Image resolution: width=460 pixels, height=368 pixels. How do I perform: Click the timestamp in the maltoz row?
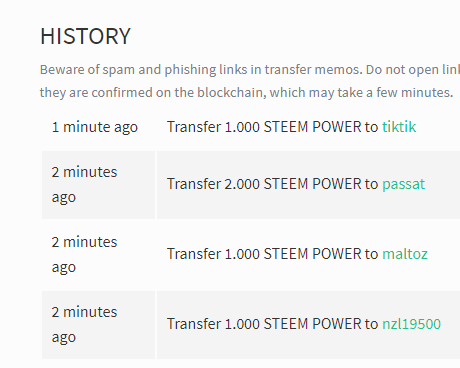84,255
